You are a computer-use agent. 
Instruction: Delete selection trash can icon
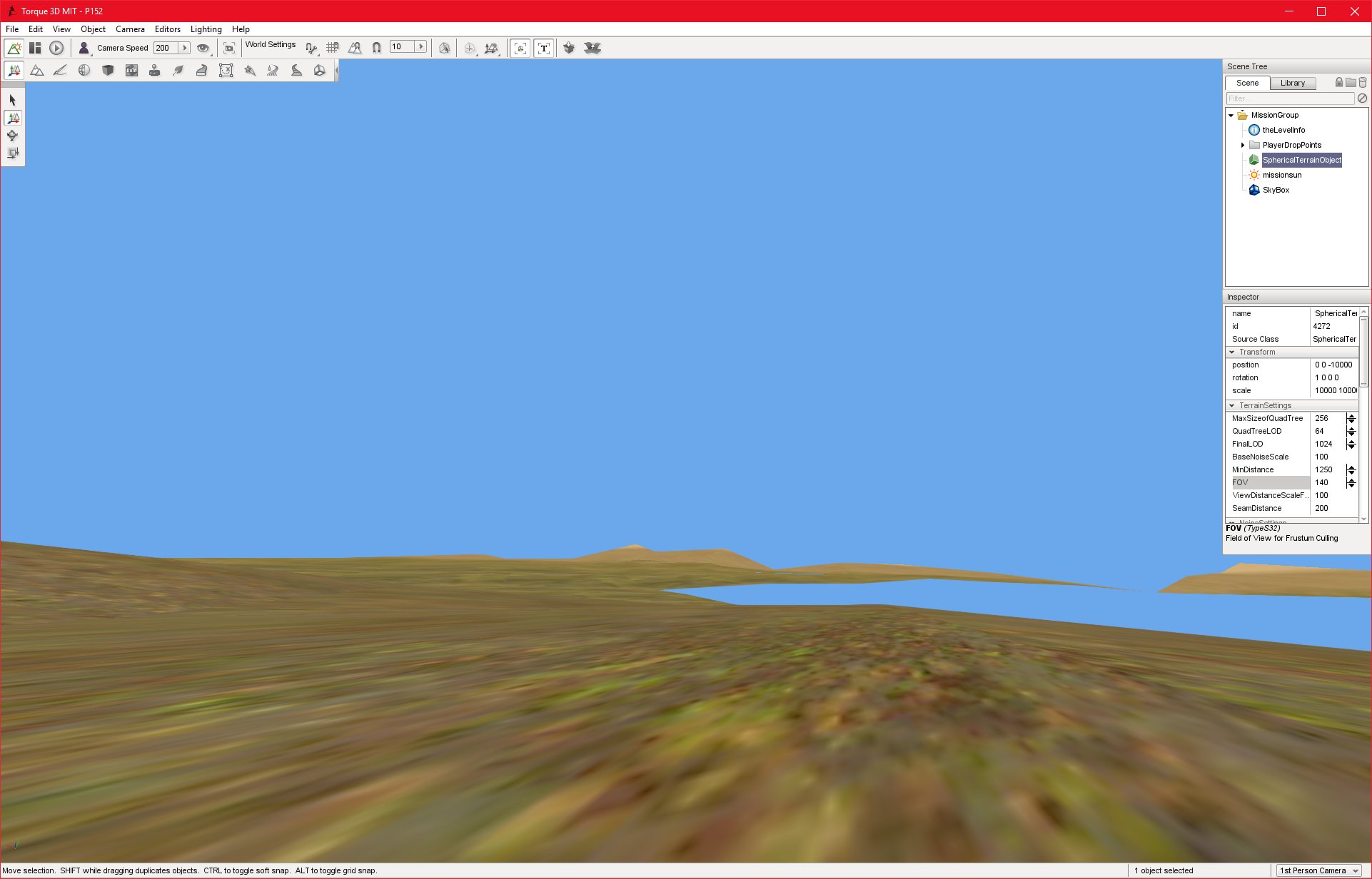pos(1363,83)
